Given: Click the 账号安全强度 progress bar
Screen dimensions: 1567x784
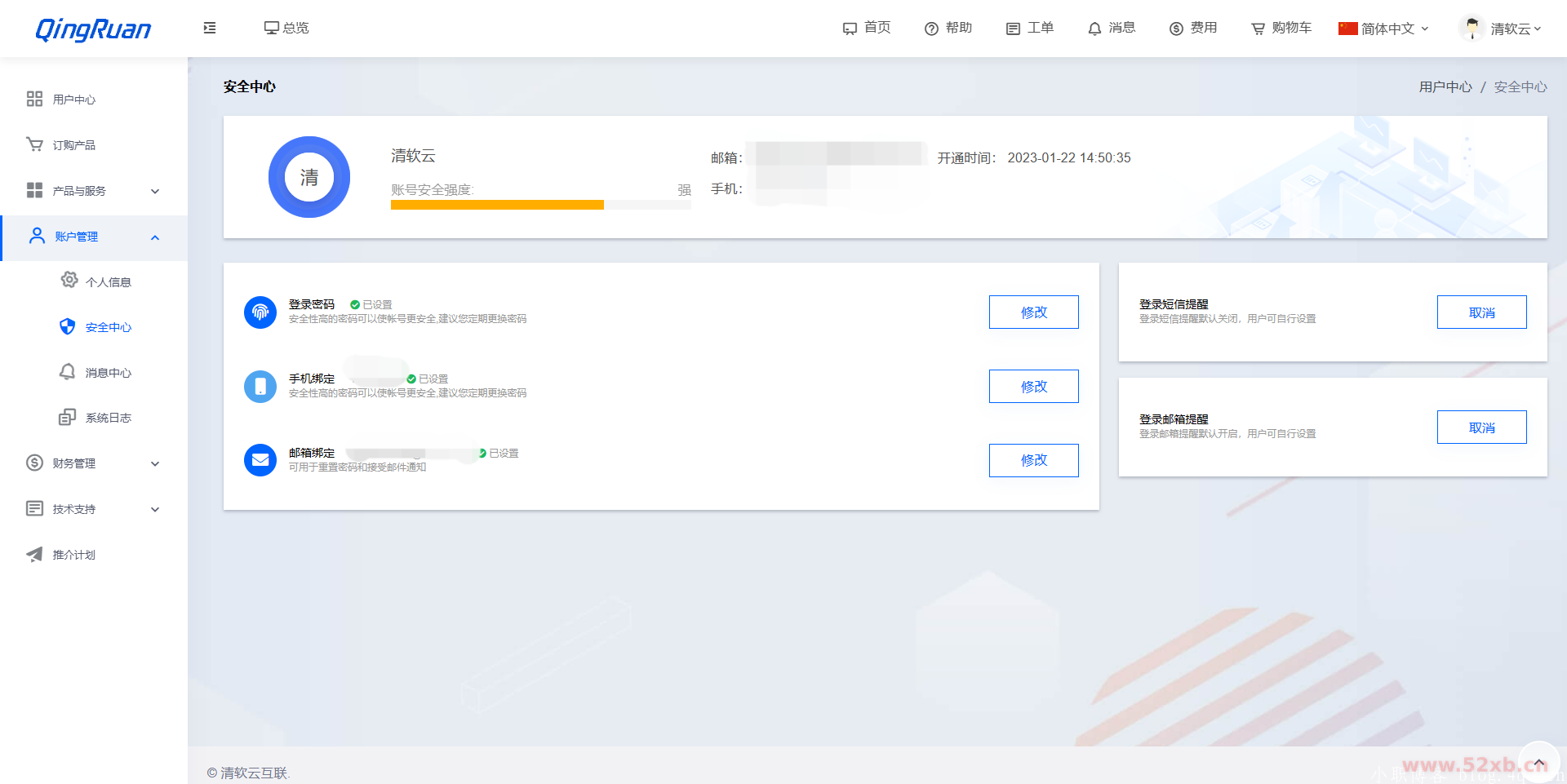Looking at the screenshot, I should (x=541, y=204).
